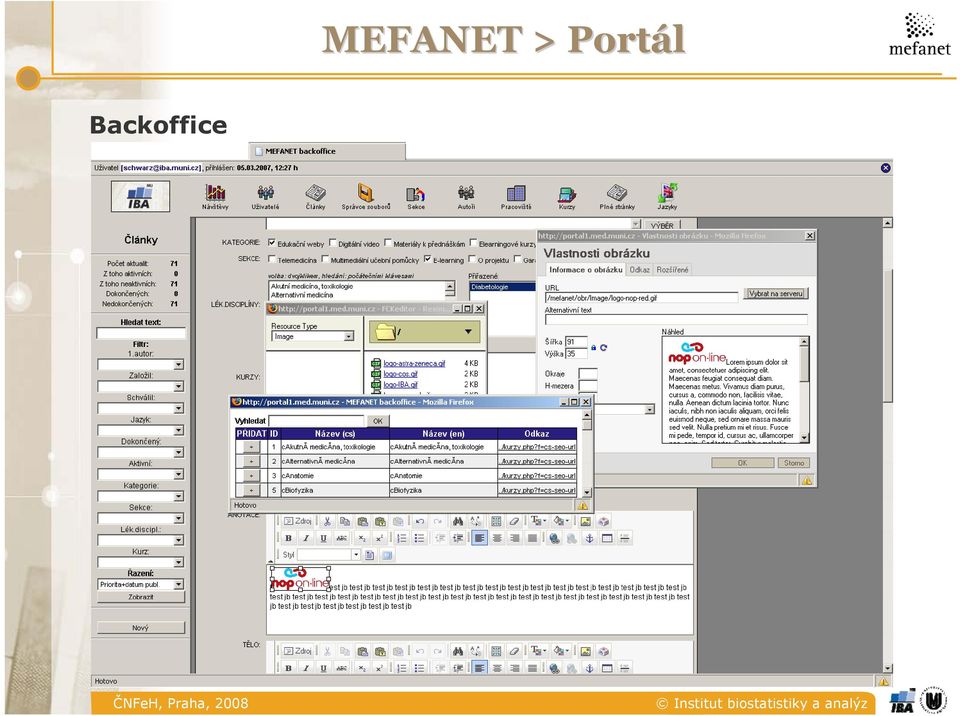Toggle Telemedicína section checkbox

pyautogui.click(x=272, y=259)
